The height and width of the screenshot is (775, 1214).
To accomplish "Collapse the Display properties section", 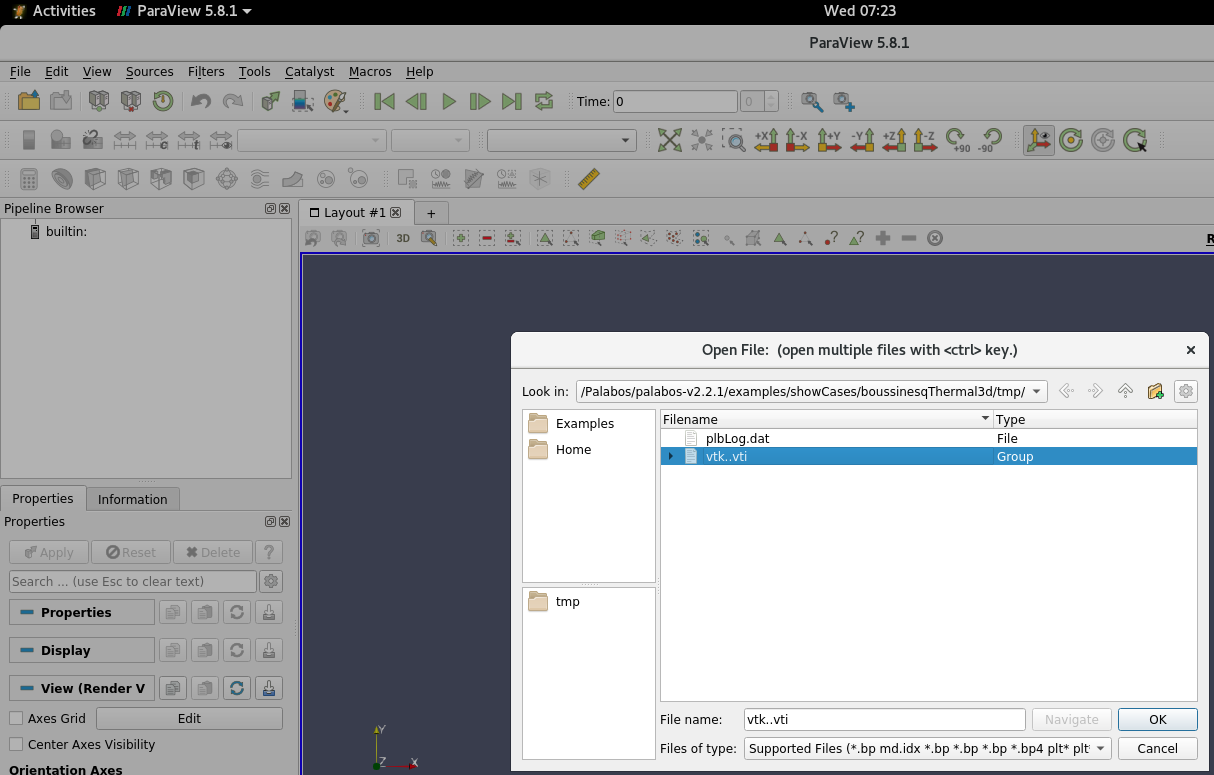I will click(x=82, y=650).
